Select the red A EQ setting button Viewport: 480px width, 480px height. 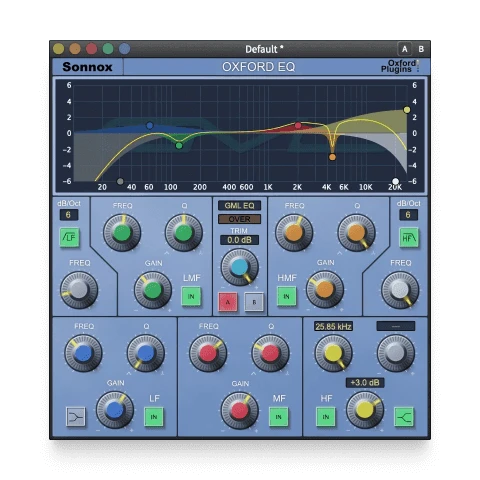point(228,302)
